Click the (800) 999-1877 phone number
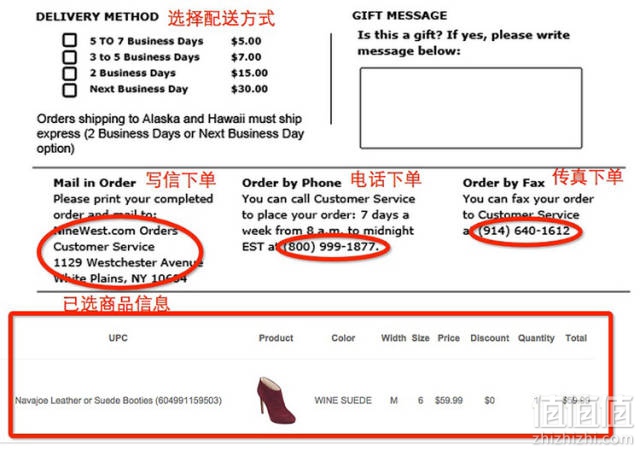The width and height of the screenshot is (640, 451). click(331, 247)
